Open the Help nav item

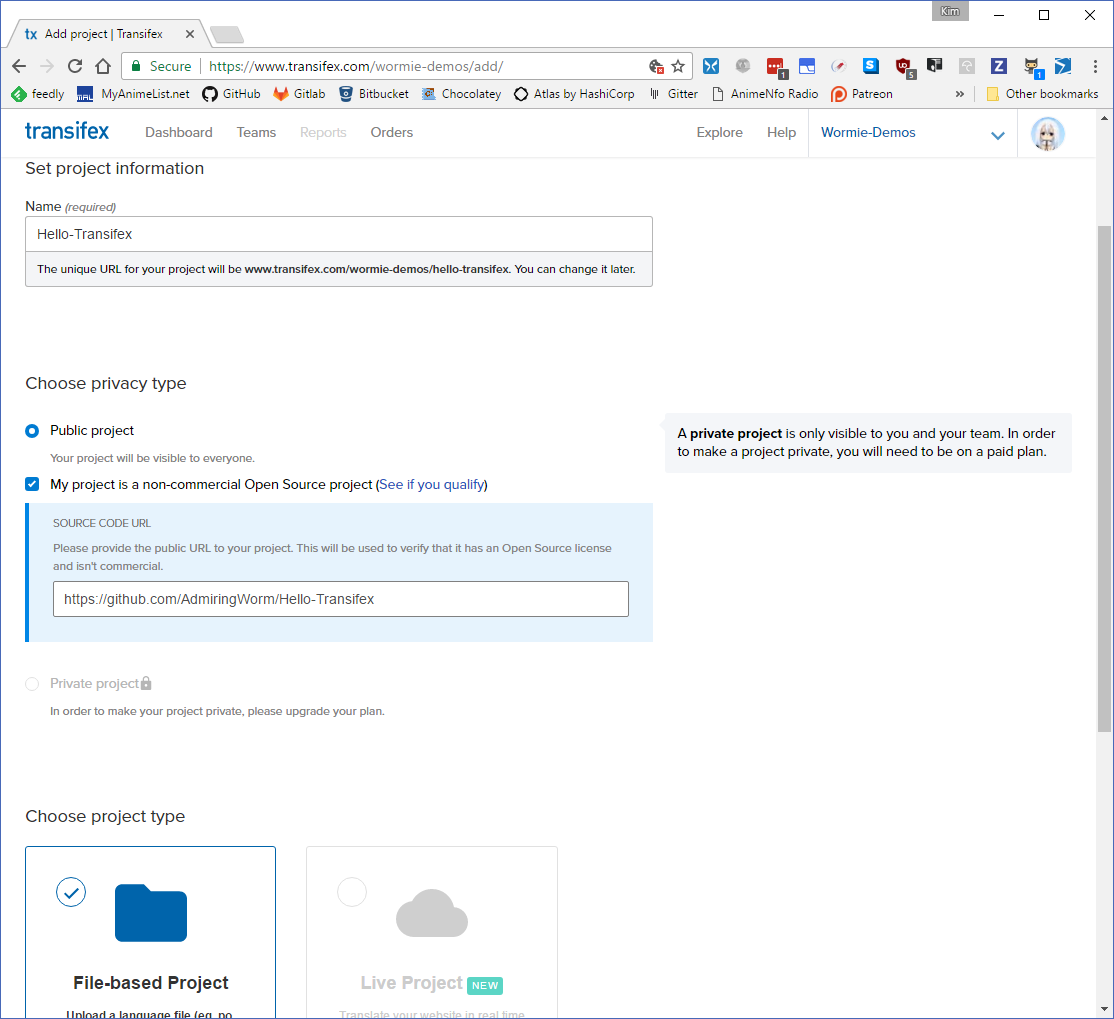782,132
